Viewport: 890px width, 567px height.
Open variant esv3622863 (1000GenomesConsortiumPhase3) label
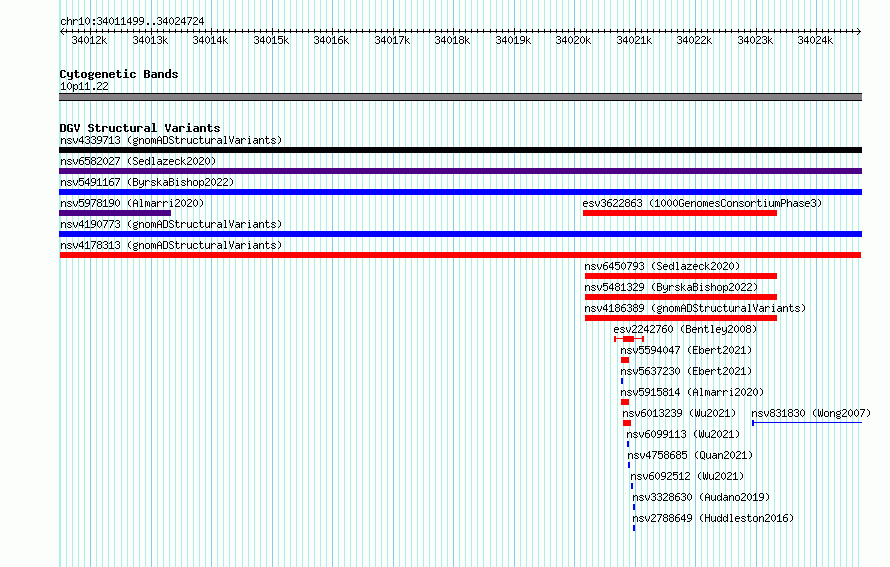702,203
